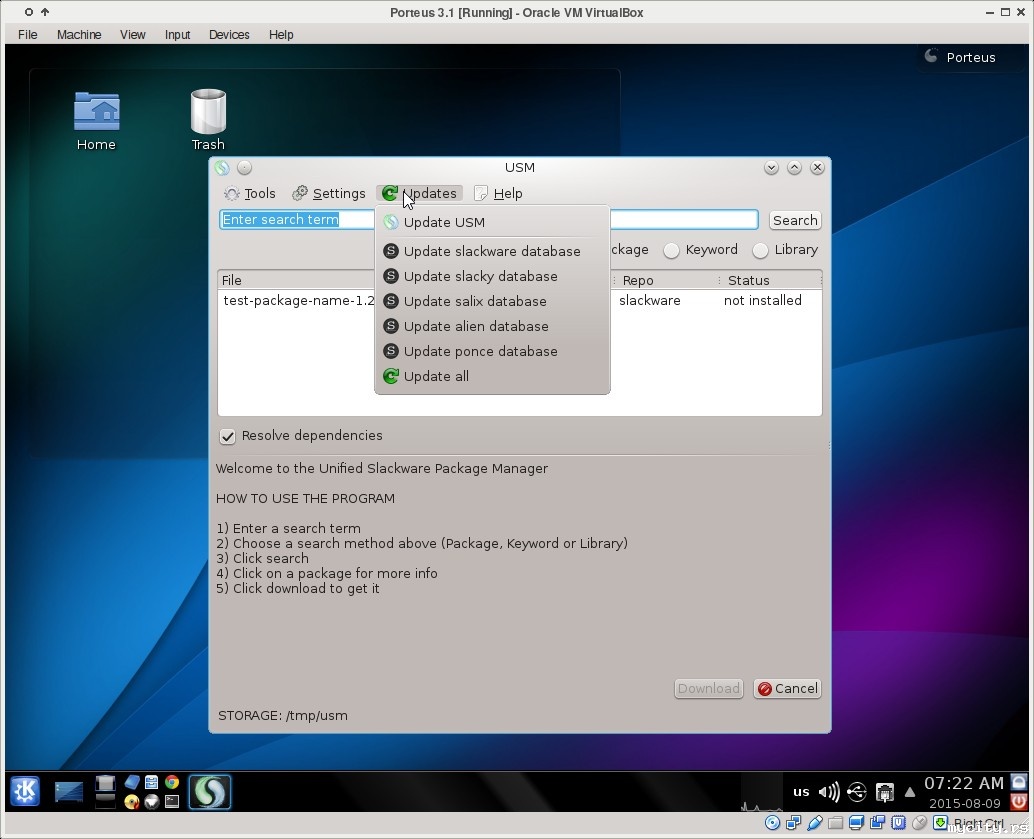Open the terminal from the taskbar
Image resolution: width=1034 pixels, height=839 pixels.
172,801
